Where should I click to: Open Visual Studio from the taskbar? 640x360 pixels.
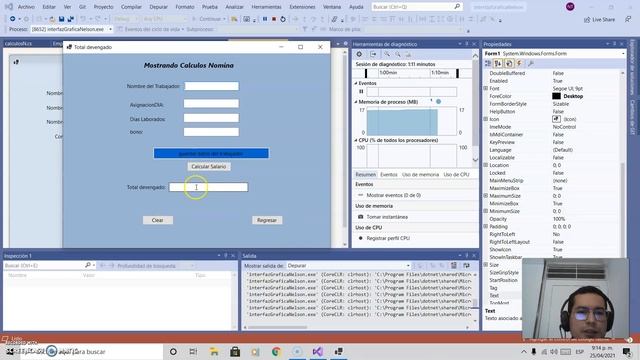click(x=318, y=351)
